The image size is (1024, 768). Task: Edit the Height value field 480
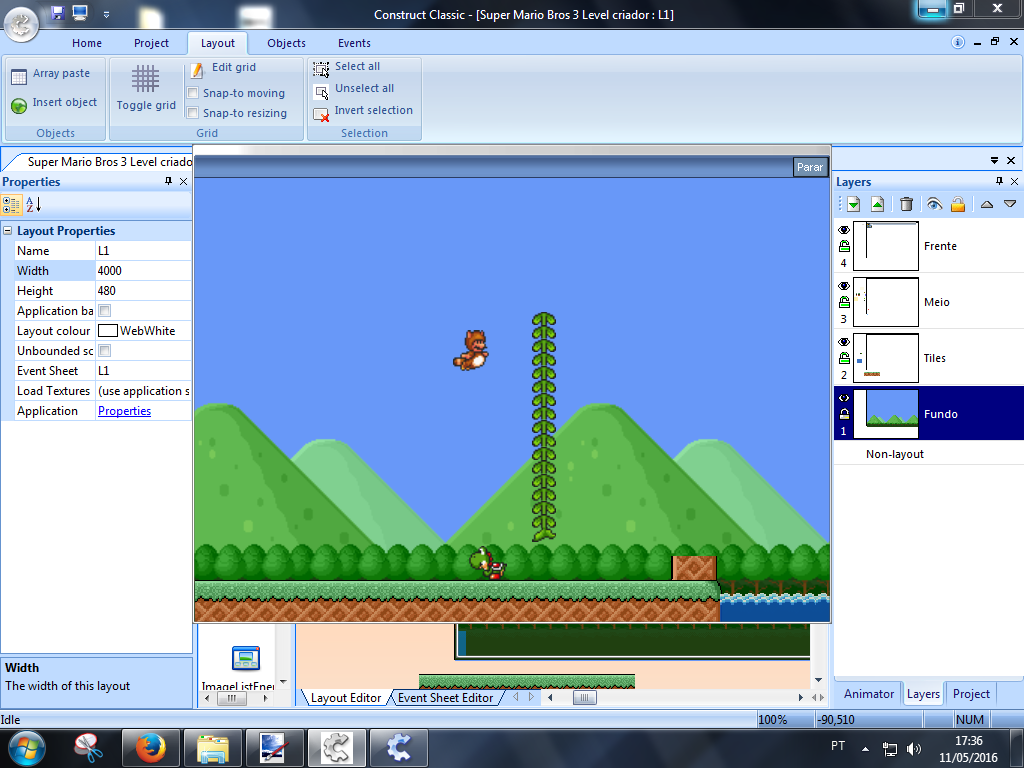tap(143, 291)
